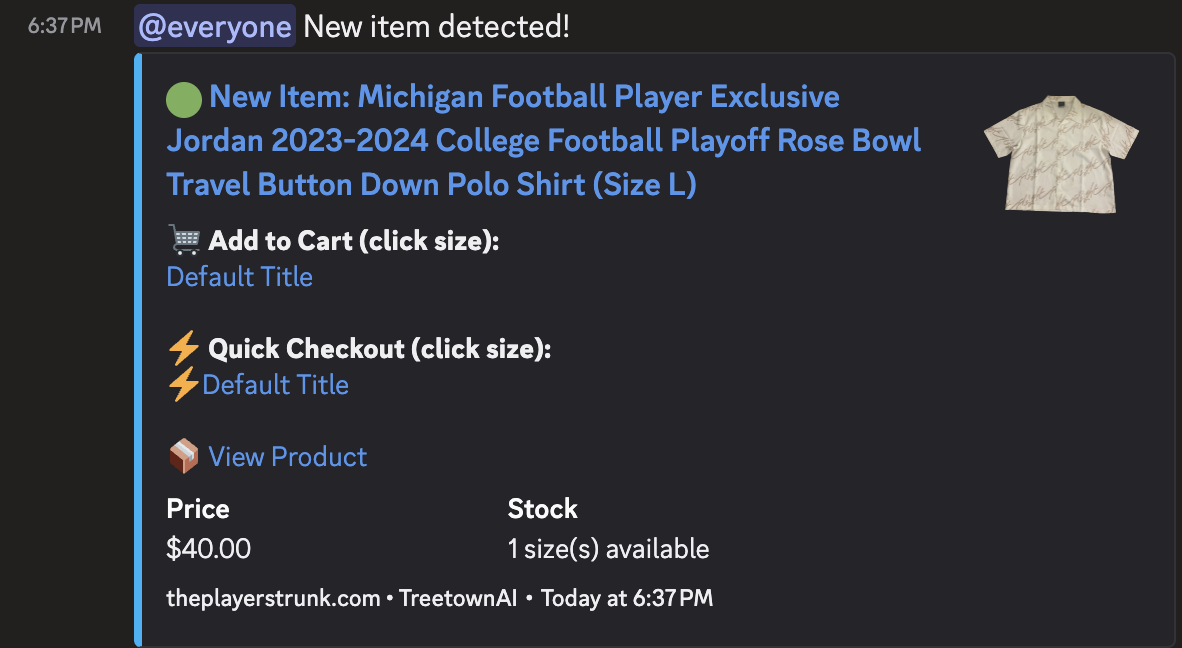Click the "New item detected!" message text
Image resolution: width=1182 pixels, height=648 pixels.
[x=437, y=26]
